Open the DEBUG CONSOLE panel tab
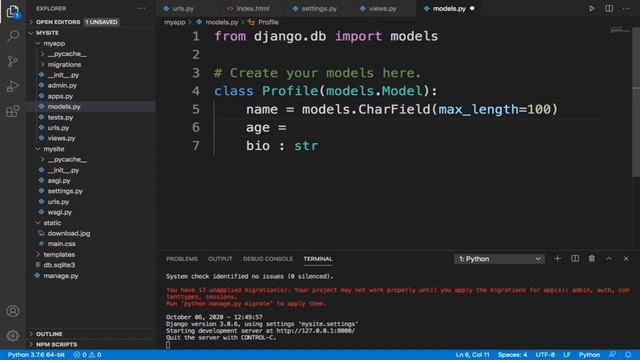The height and width of the screenshot is (360, 640). coord(268,259)
